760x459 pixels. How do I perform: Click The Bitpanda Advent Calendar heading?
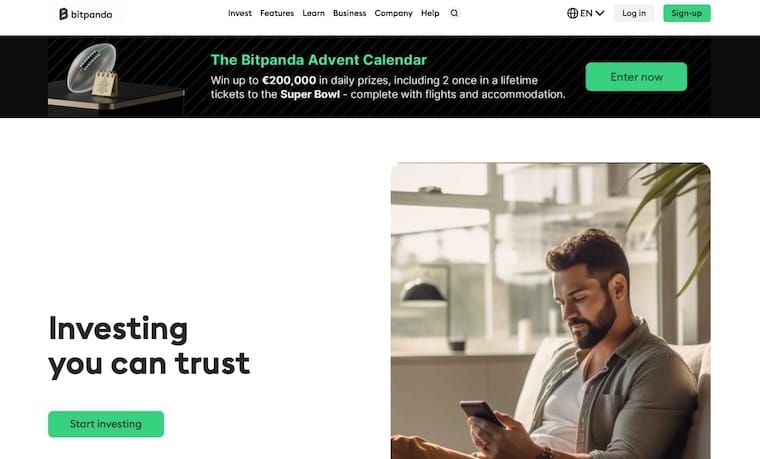click(x=318, y=60)
